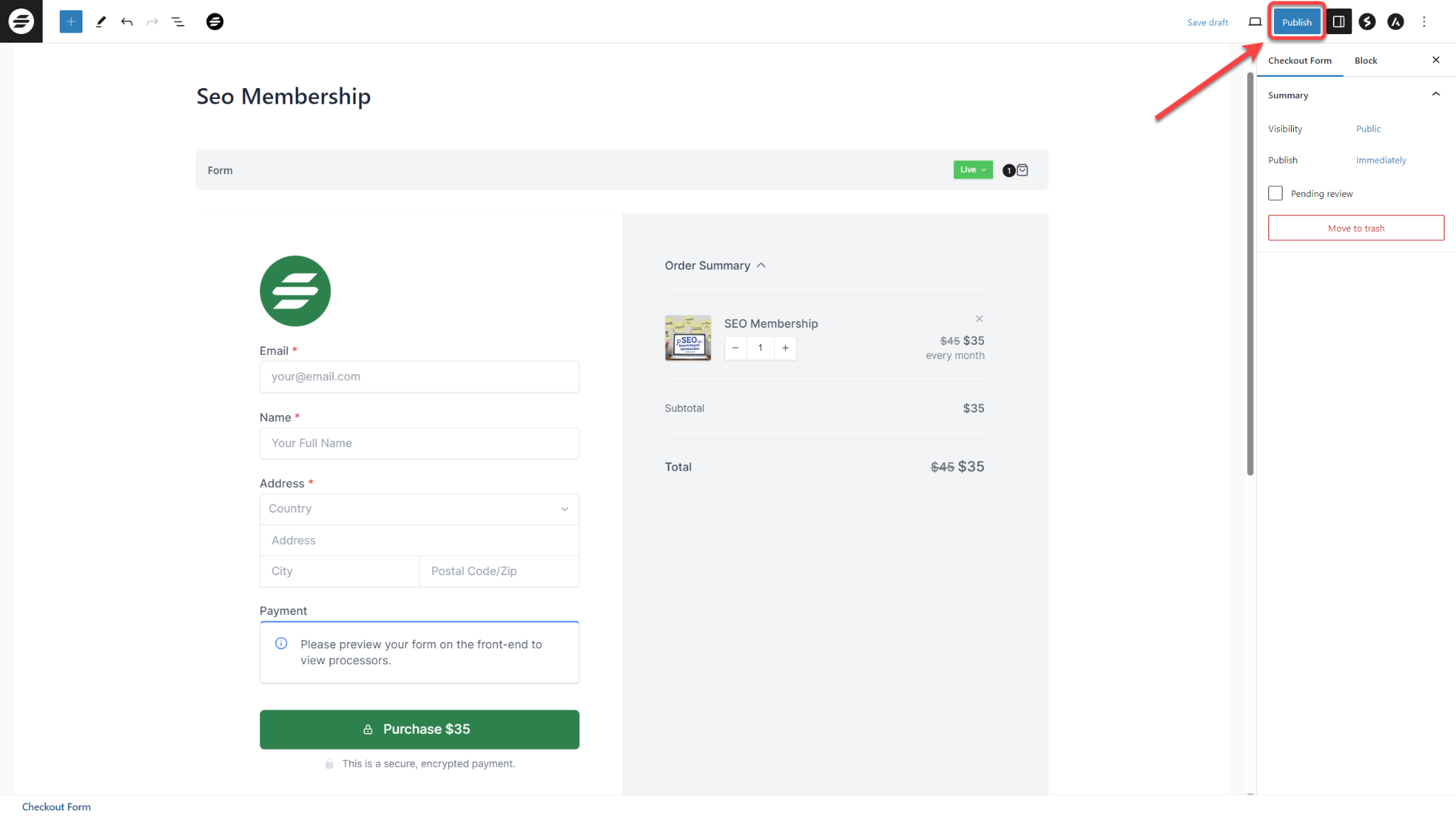Collapse the Summary panel chevron
Screen dimensions: 1456x819
click(1435, 94)
